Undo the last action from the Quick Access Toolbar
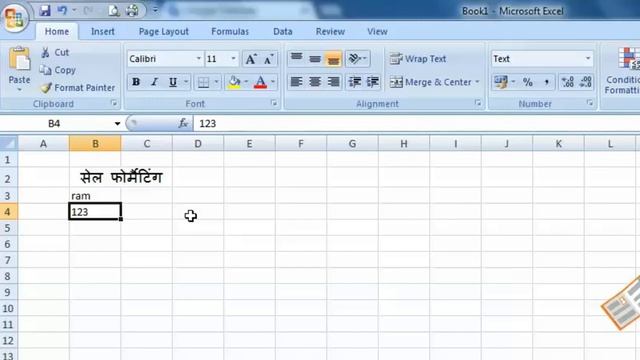The width and height of the screenshot is (640, 360). tap(62, 11)
